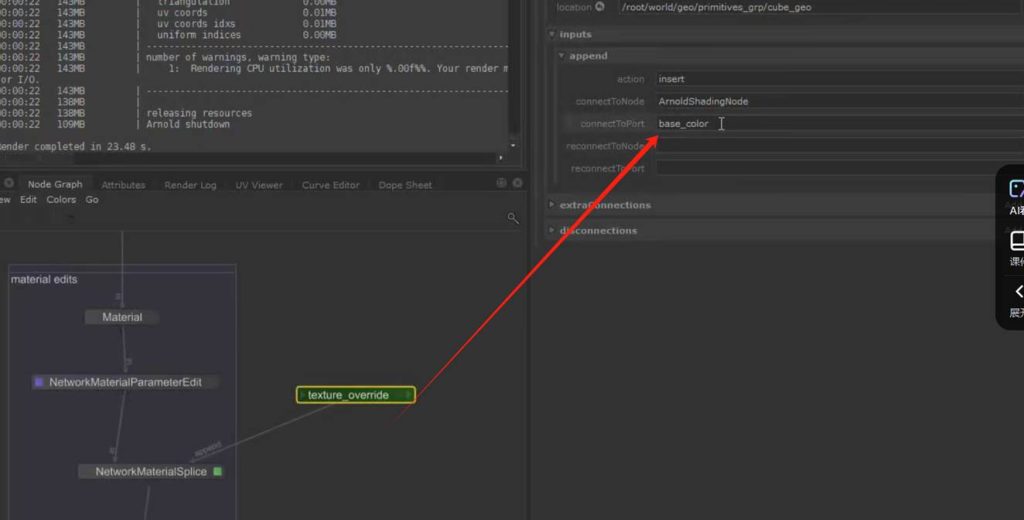This screenshot has width=1024, height=520.
Task: Collapse the append parameter group
Action: point(562,56)
